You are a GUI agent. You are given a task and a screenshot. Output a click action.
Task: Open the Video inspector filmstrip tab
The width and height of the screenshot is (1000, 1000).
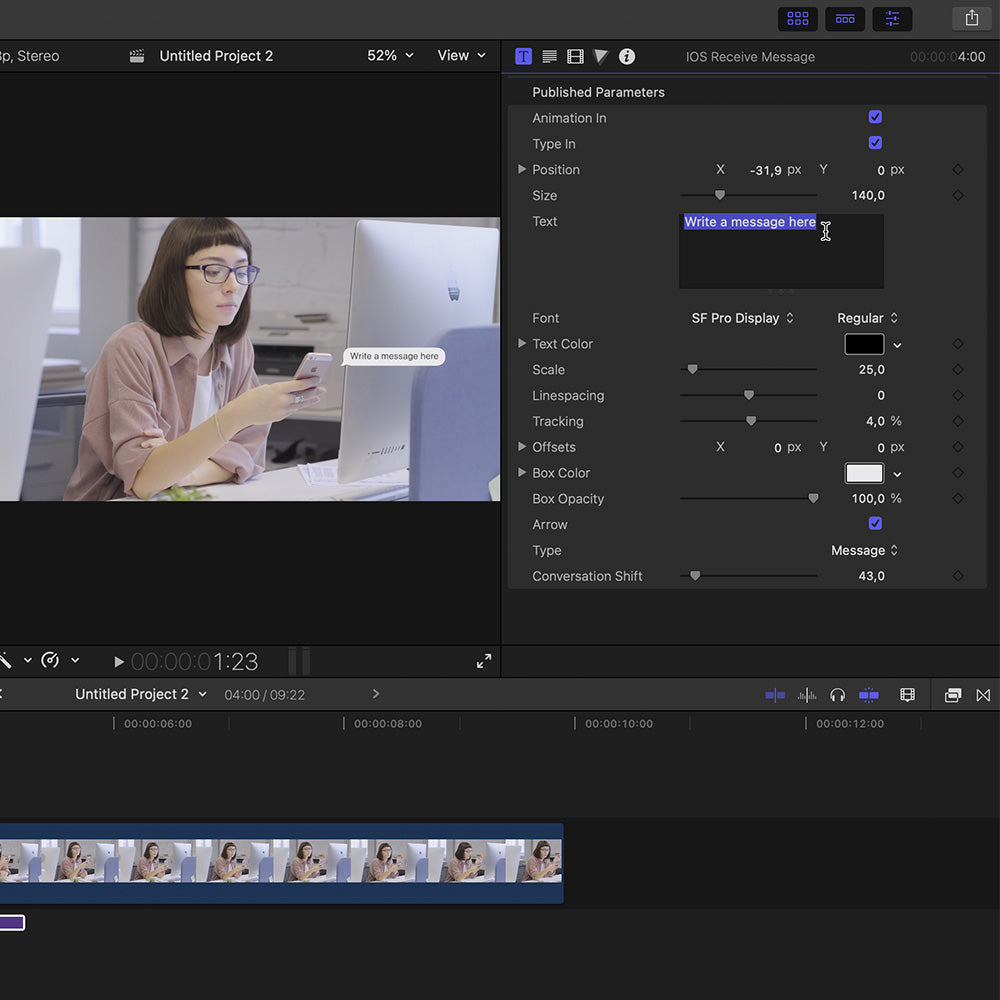click(575, 57)
